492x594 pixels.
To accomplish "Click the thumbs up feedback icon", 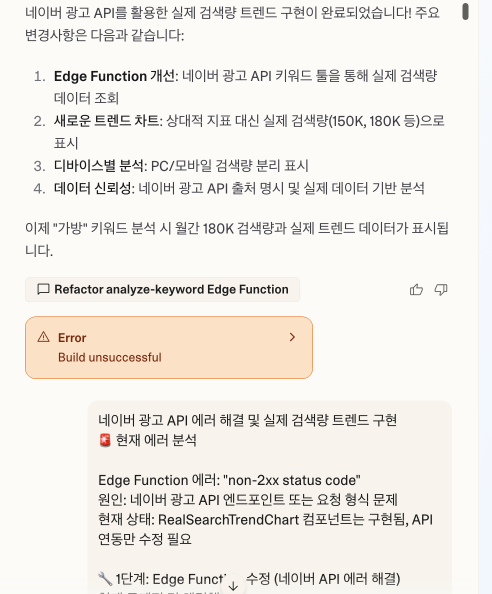I will pos(416,290).
